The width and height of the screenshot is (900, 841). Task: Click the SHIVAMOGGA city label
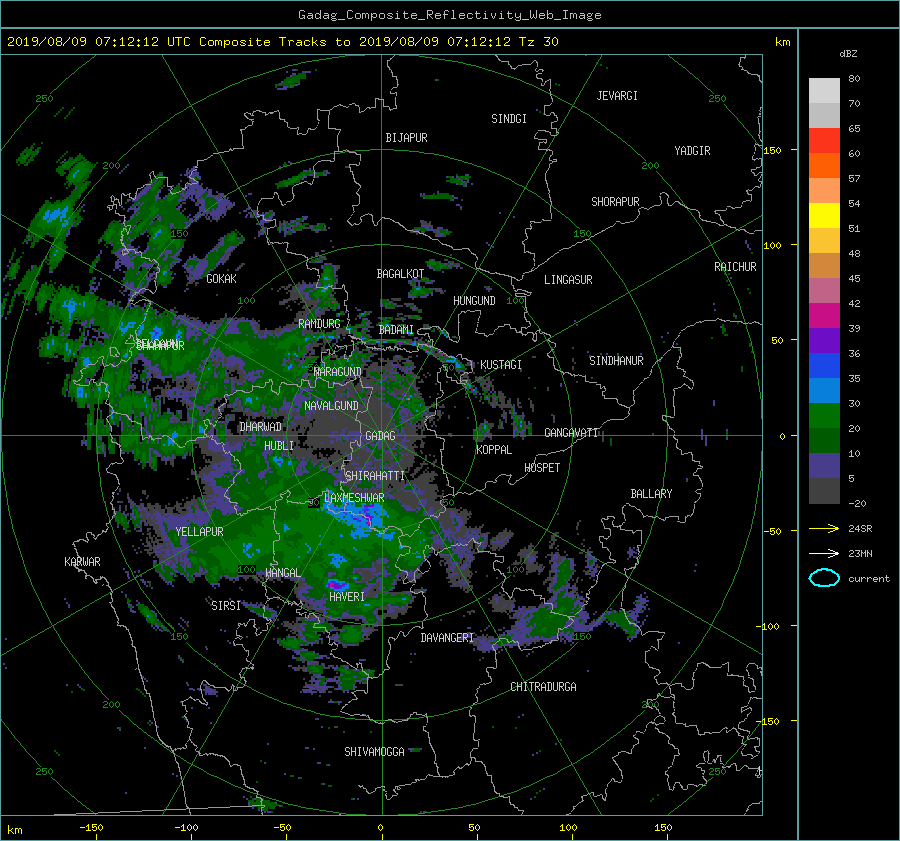(x=374, y=752)
